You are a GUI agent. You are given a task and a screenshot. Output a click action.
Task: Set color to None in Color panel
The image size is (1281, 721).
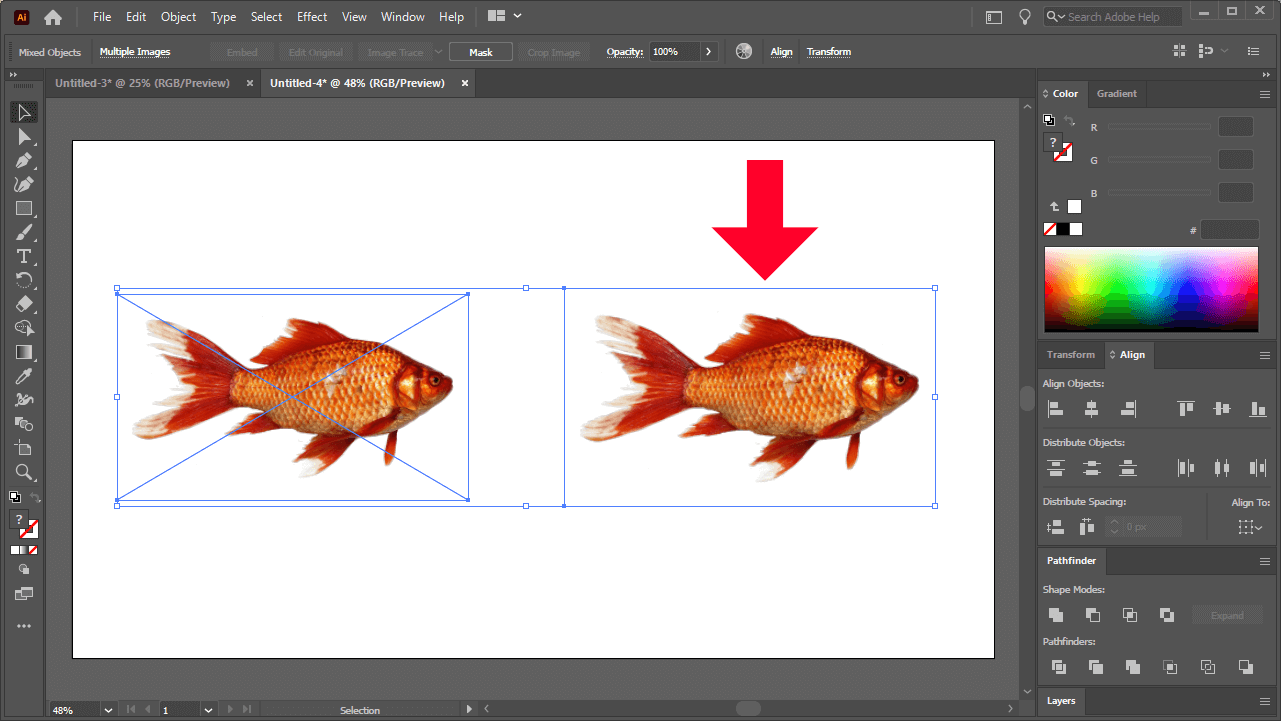[1050, 229]
